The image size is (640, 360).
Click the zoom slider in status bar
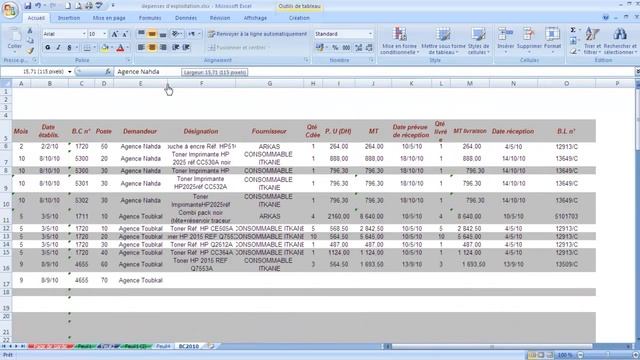click(608, 355)
